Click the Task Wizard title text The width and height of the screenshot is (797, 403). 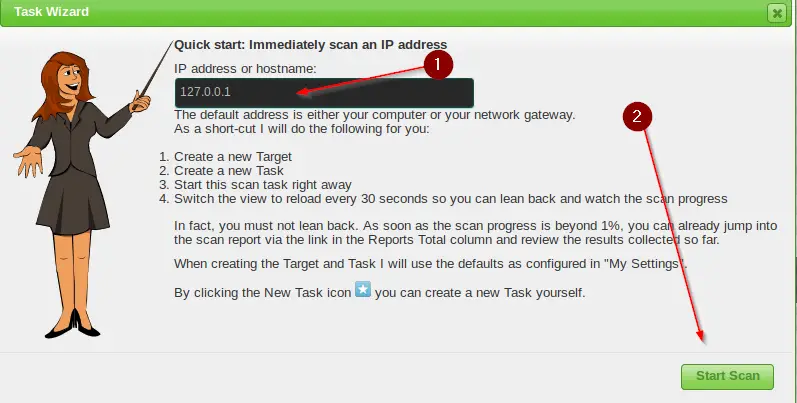click(x=51, y=12)
